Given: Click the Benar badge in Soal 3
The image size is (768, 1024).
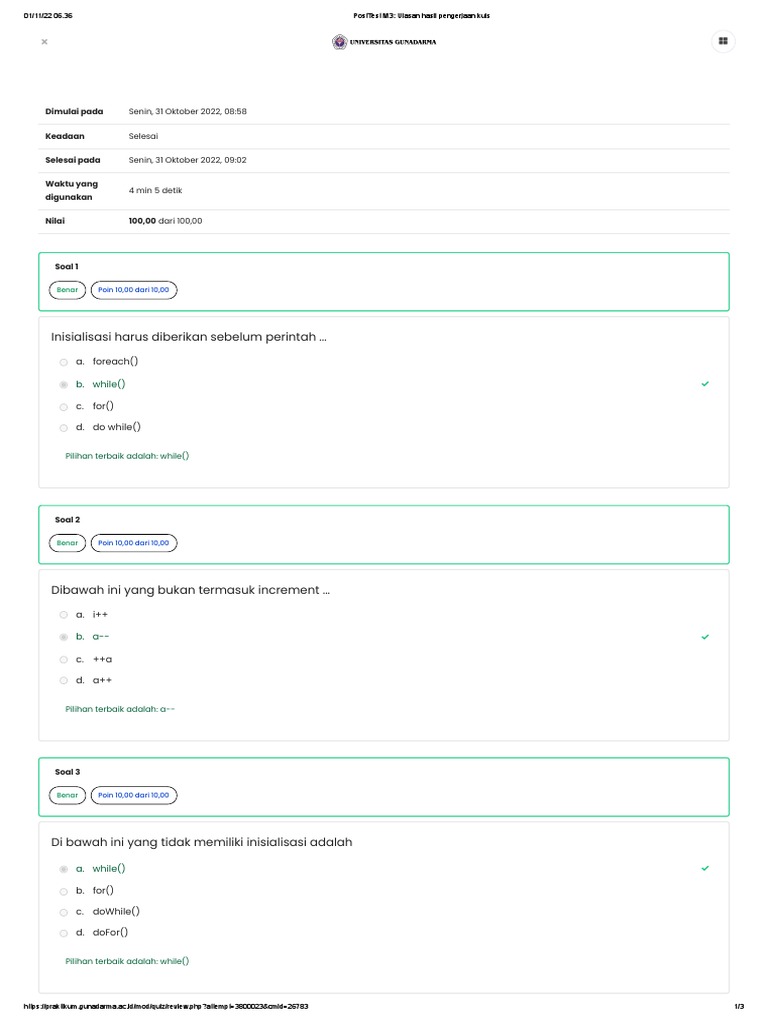Looking at the screenshot, I should [x=67, y=795].
